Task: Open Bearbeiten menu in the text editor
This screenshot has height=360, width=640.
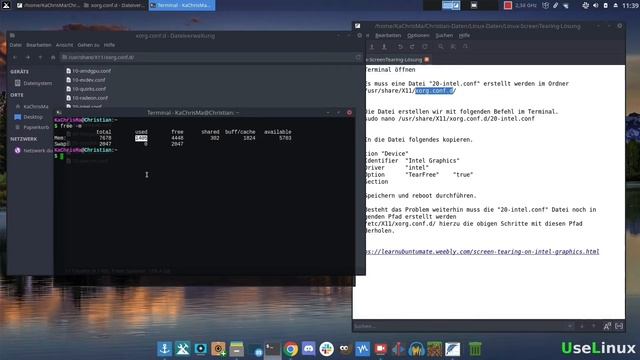Action: coord(388,36)
